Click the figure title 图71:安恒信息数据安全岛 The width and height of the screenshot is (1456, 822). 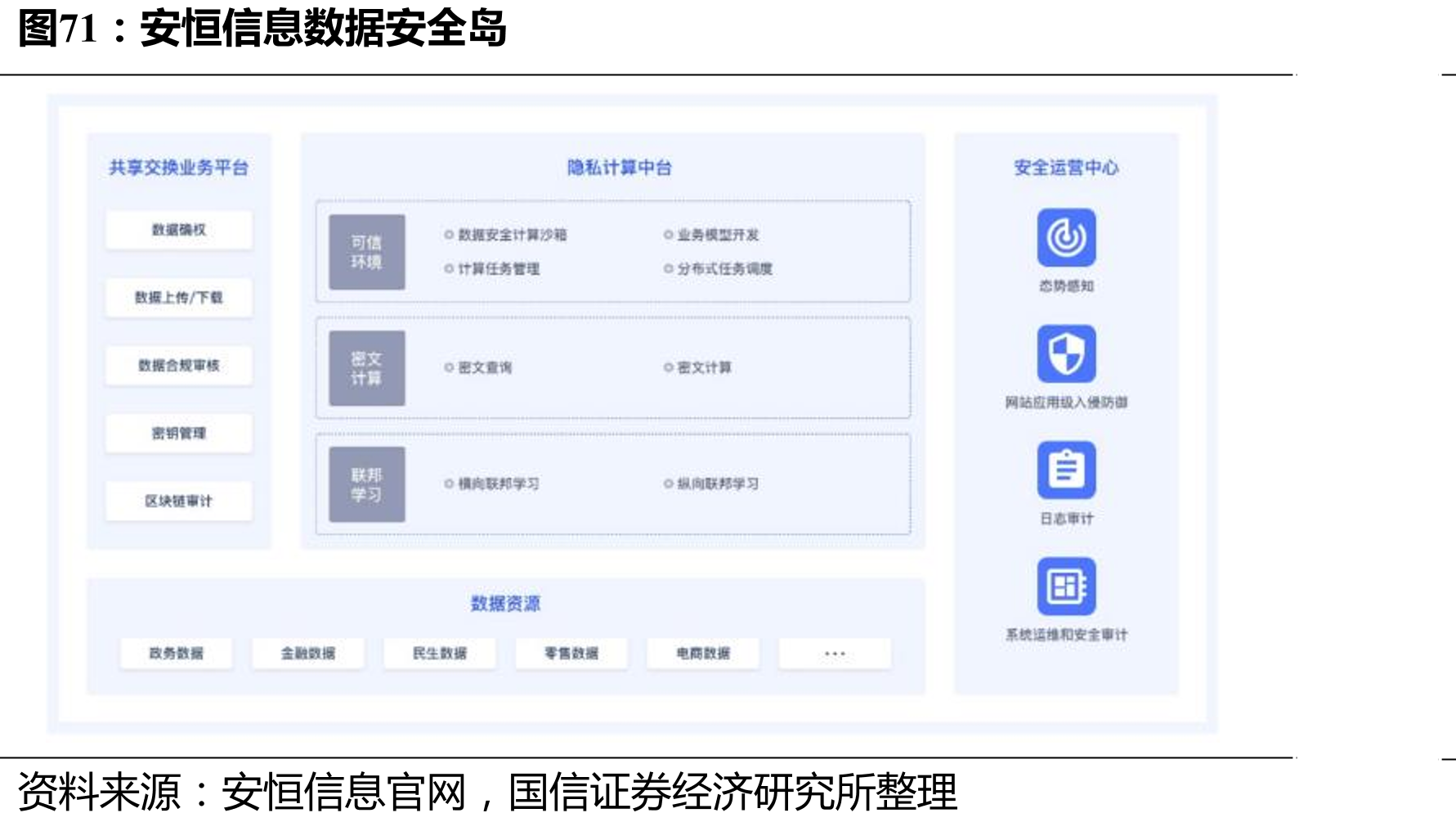[262, 29]
